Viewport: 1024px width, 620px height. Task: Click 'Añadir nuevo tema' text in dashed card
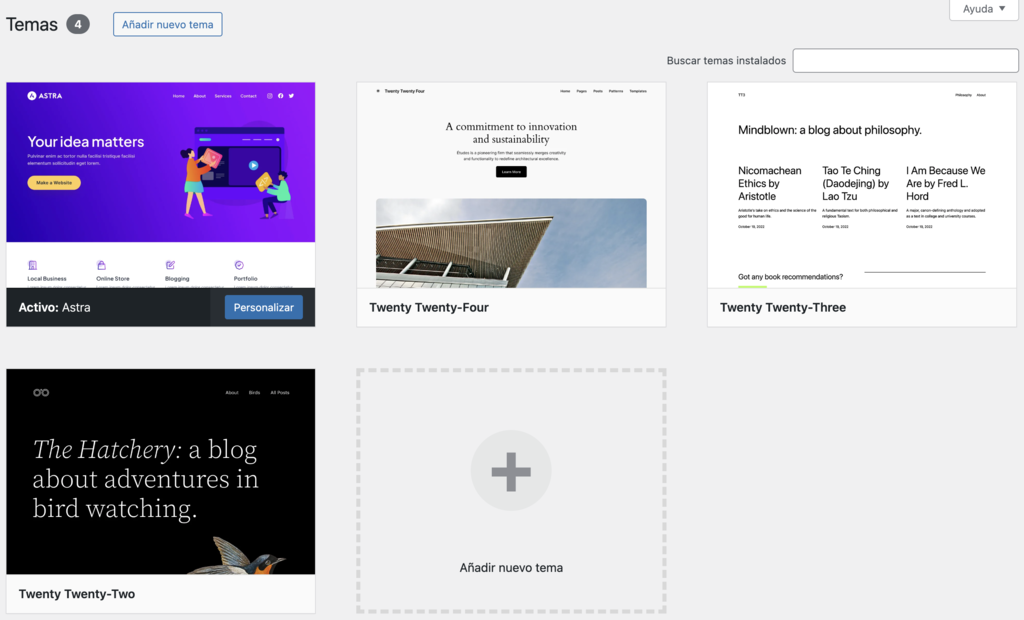(511, 568)
